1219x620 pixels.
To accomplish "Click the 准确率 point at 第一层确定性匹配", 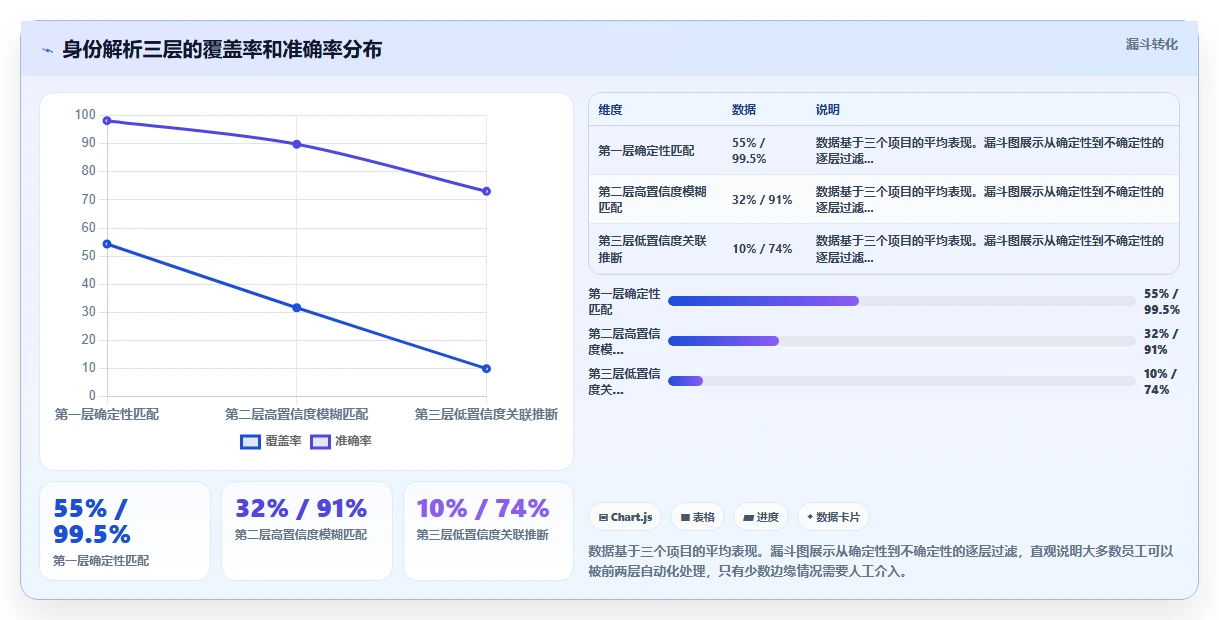I will (107, 120).
